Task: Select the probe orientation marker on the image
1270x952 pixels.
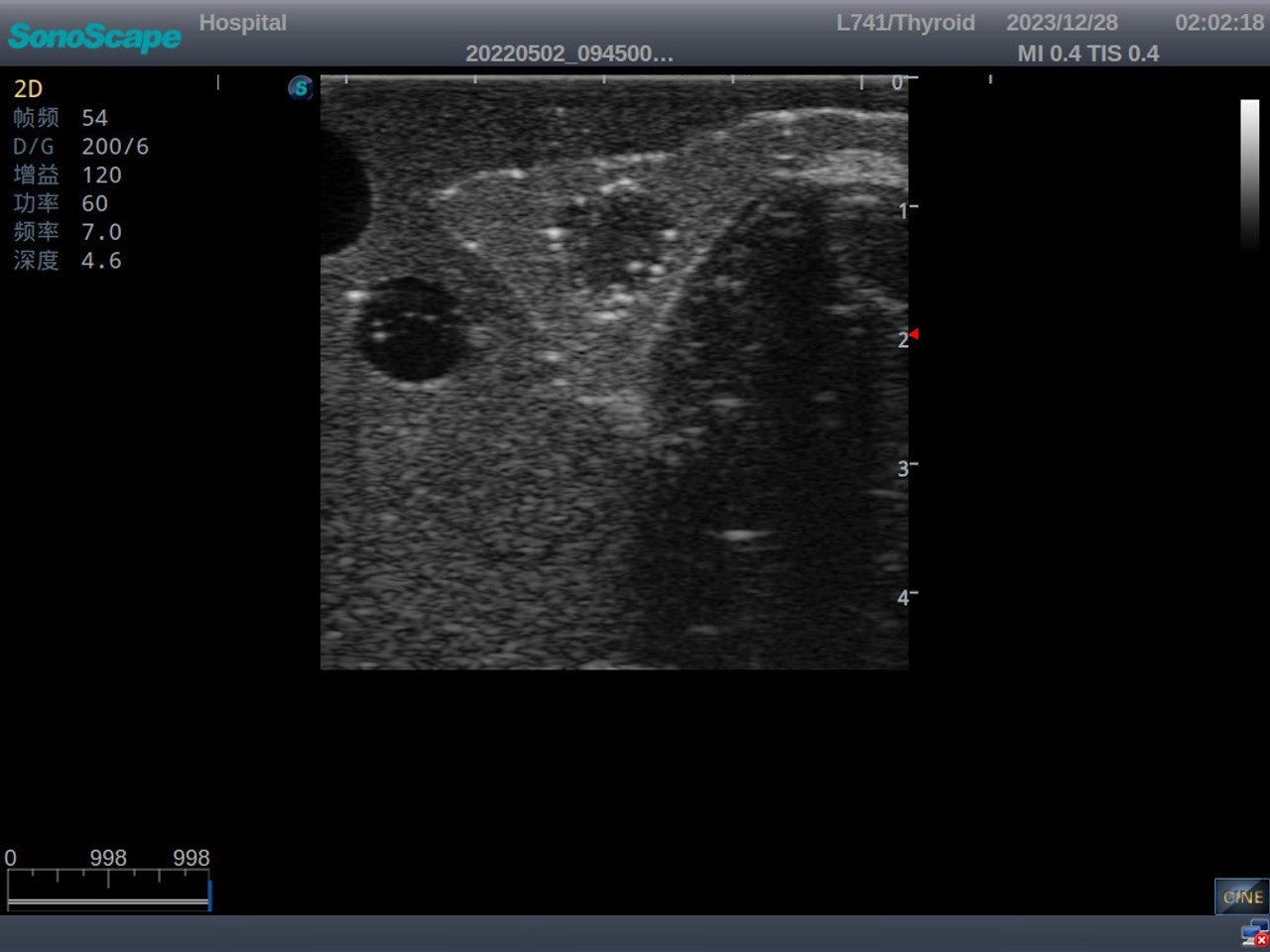Action: click(x=299, y=87)
